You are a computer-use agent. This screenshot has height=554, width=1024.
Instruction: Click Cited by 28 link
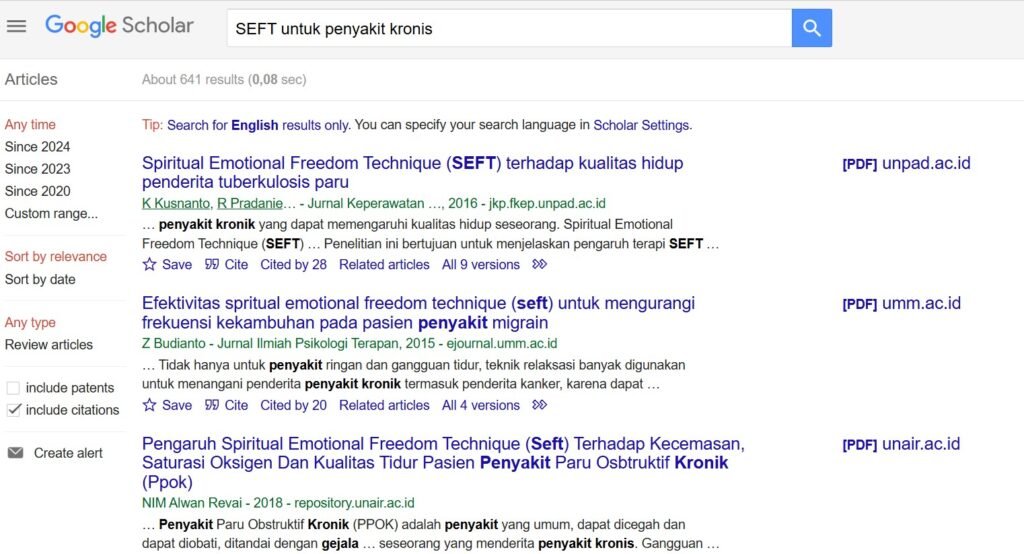tap(293, 265)
